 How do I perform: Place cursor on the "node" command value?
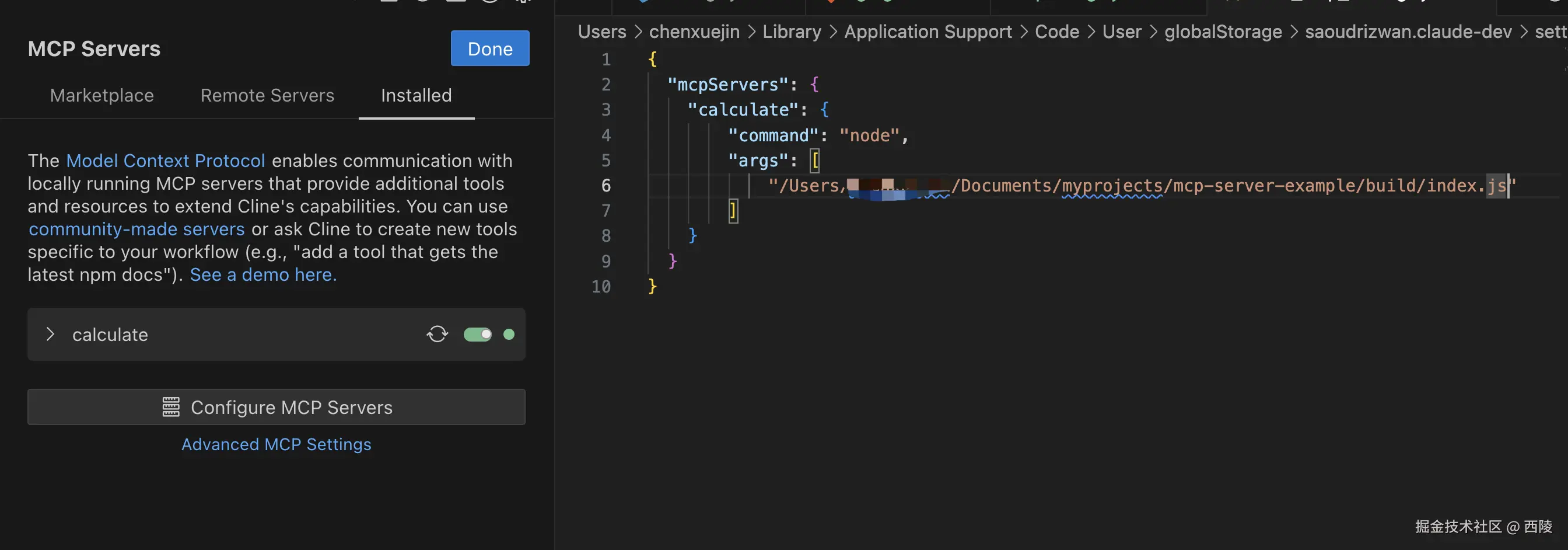click(869, 135)
